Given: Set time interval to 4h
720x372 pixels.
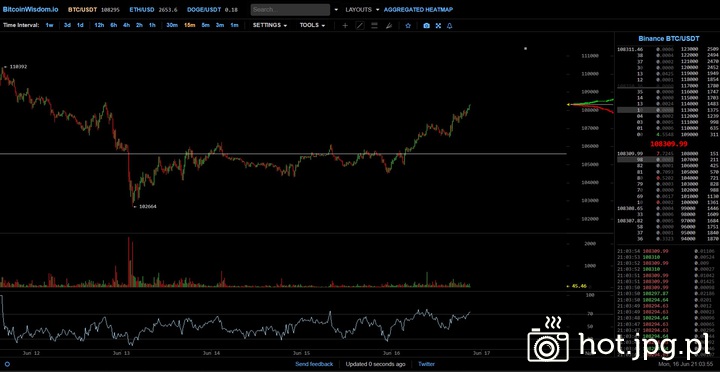Looking at the screenshot, I should (x=126, y=25).
